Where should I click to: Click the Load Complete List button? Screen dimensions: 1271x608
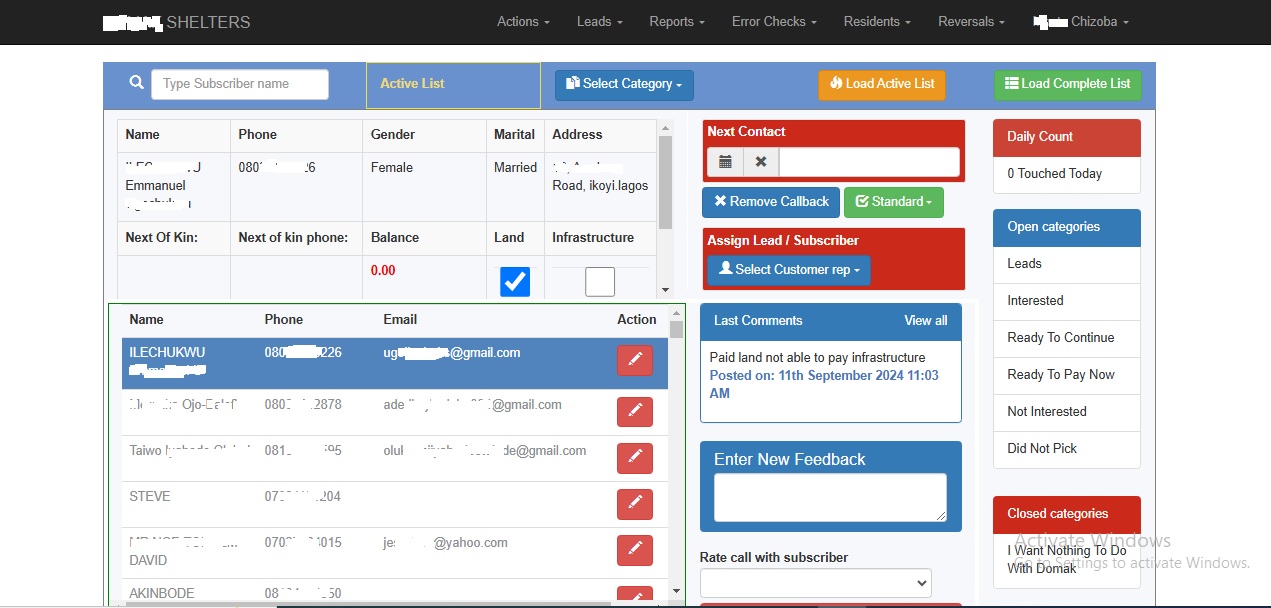pos(1067,84)
